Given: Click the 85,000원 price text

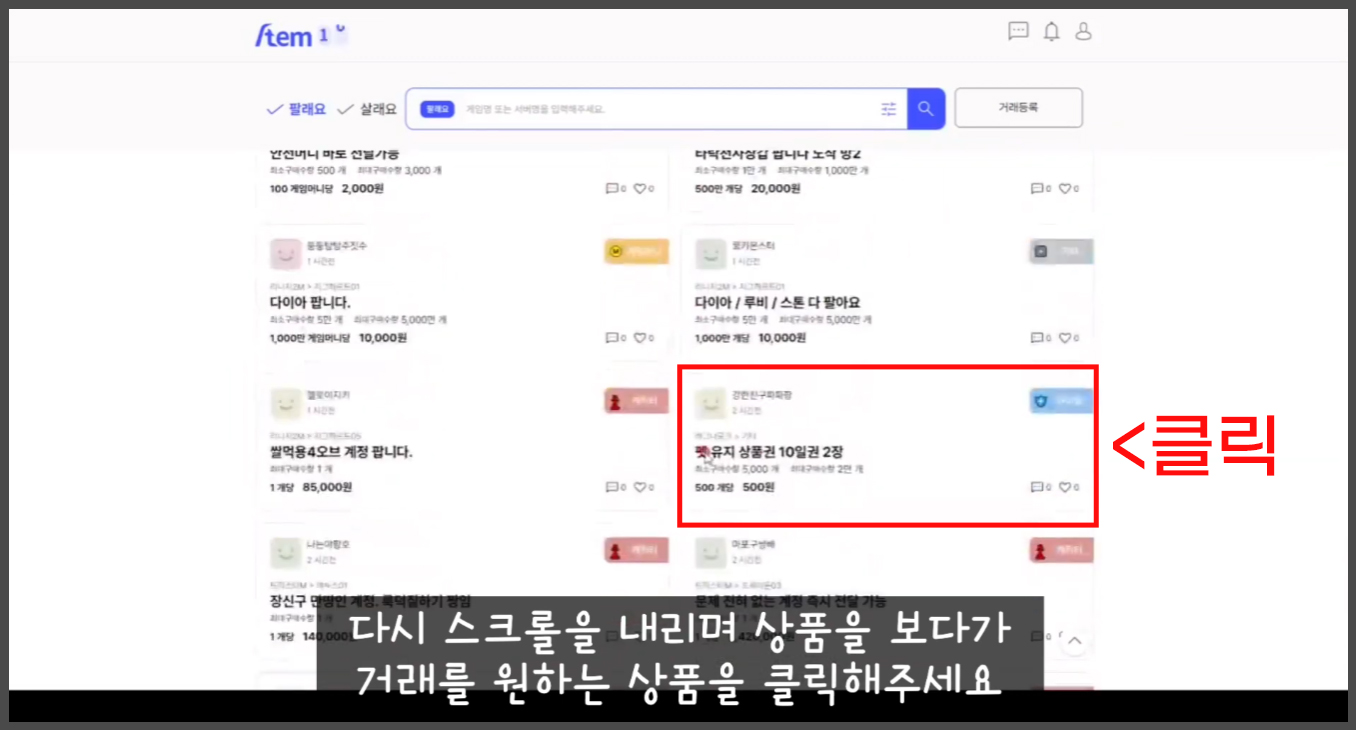Looking at the screenshot, I should click(x=327, y=488).
